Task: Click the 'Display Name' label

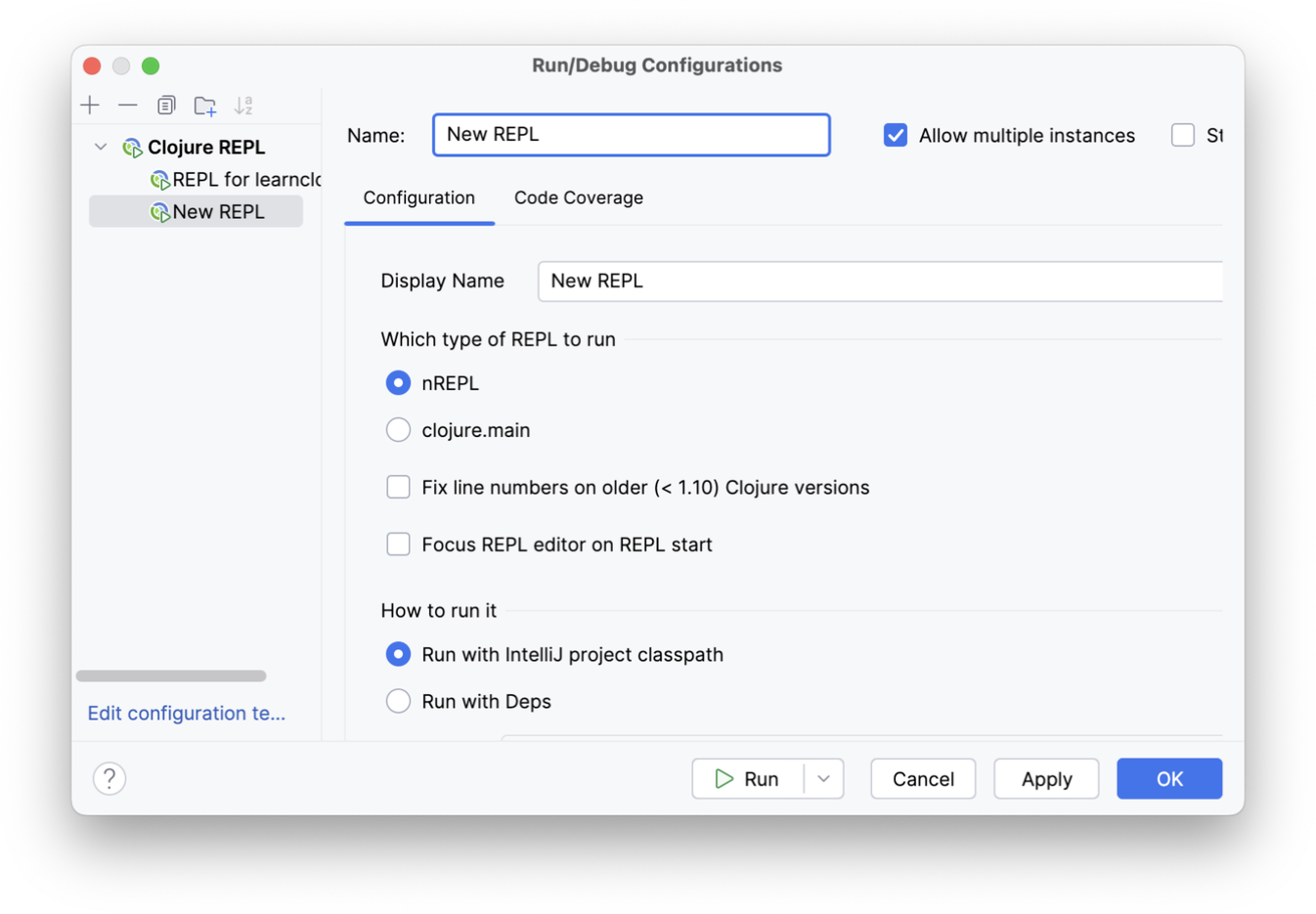Action: click(x=443, y=282)
